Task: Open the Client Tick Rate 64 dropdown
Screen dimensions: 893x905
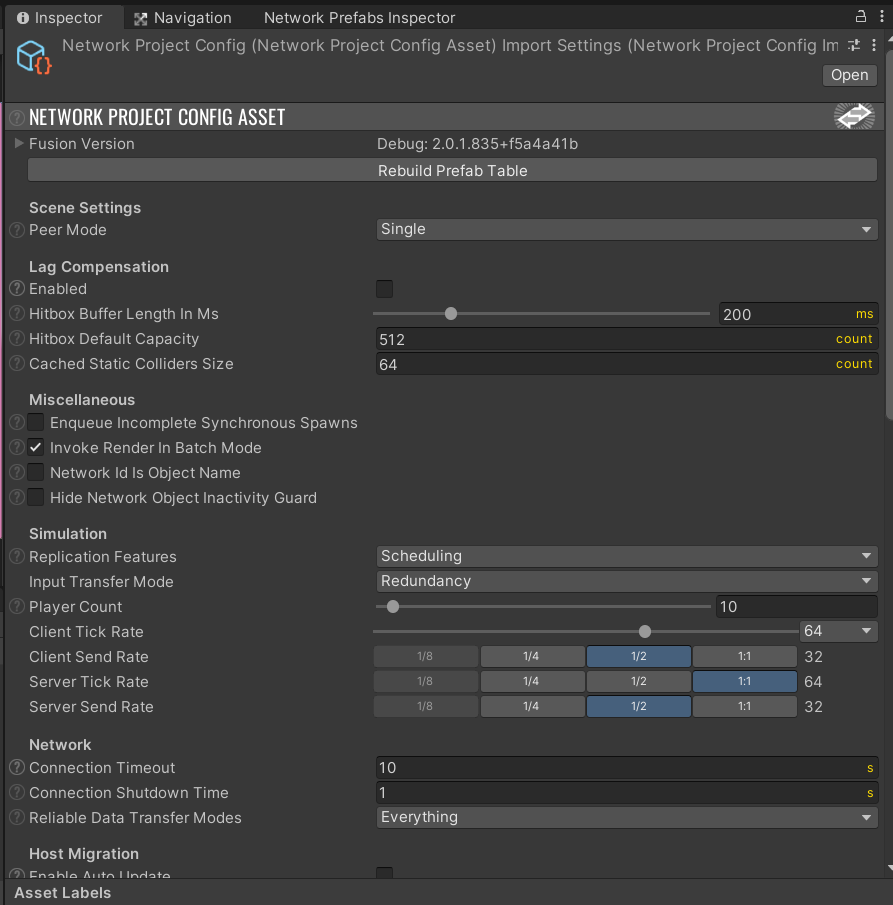Action: coord(839,631)
